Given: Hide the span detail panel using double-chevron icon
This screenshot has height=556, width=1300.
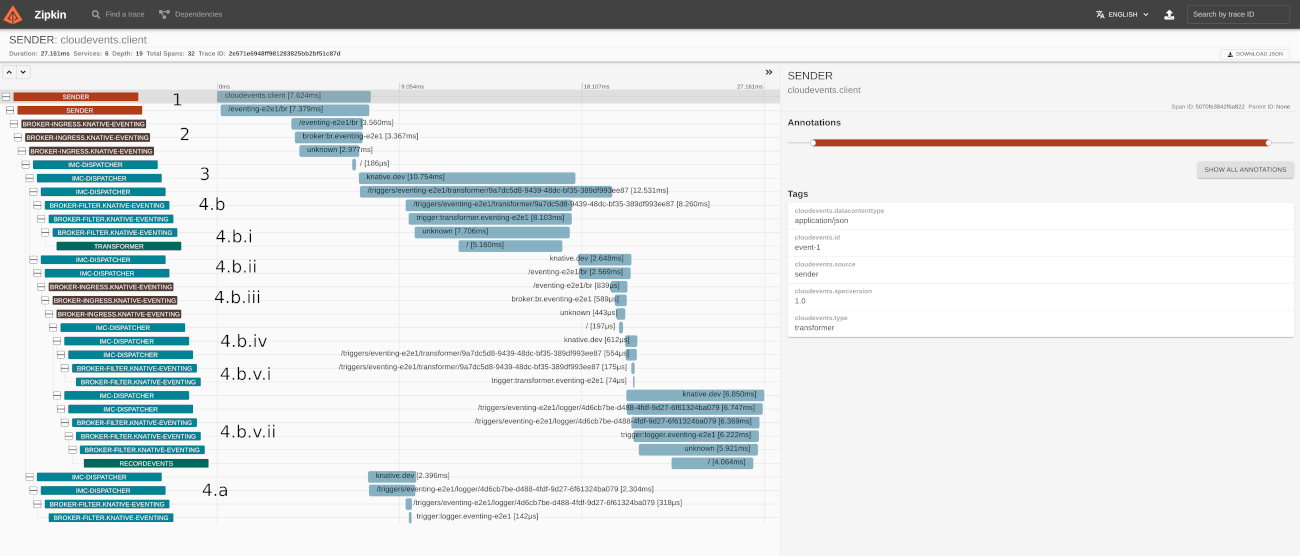Looking at the screenshot, I should click(x=769, y=72).
